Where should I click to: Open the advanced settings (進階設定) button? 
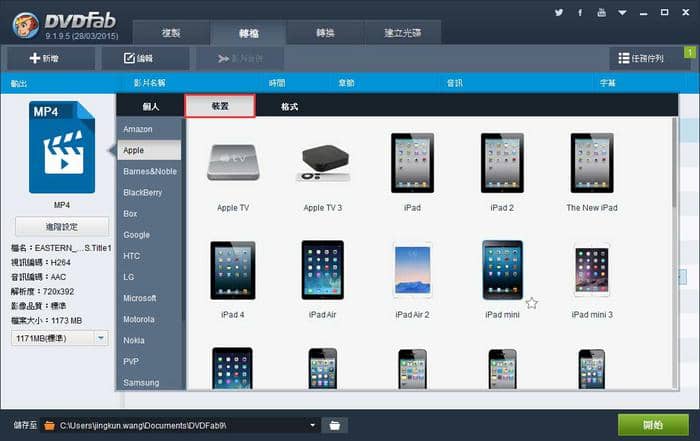62,227
